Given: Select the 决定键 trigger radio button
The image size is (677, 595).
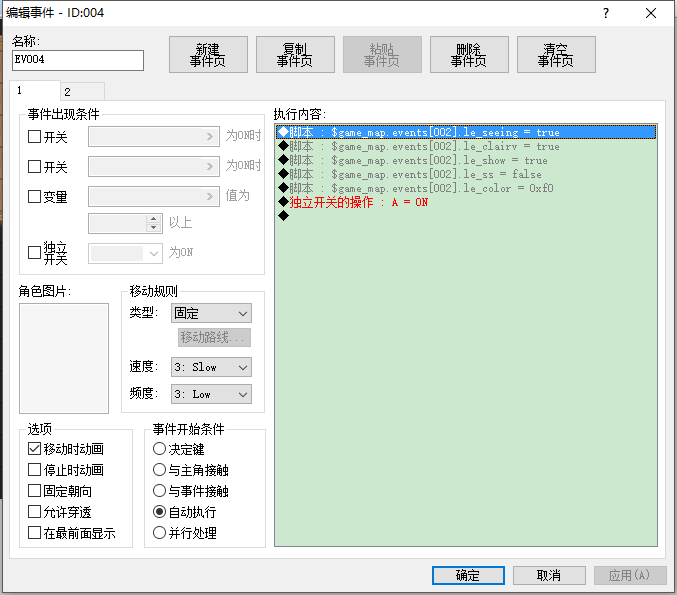Looking at the screenshot, I should pos(159,449).
